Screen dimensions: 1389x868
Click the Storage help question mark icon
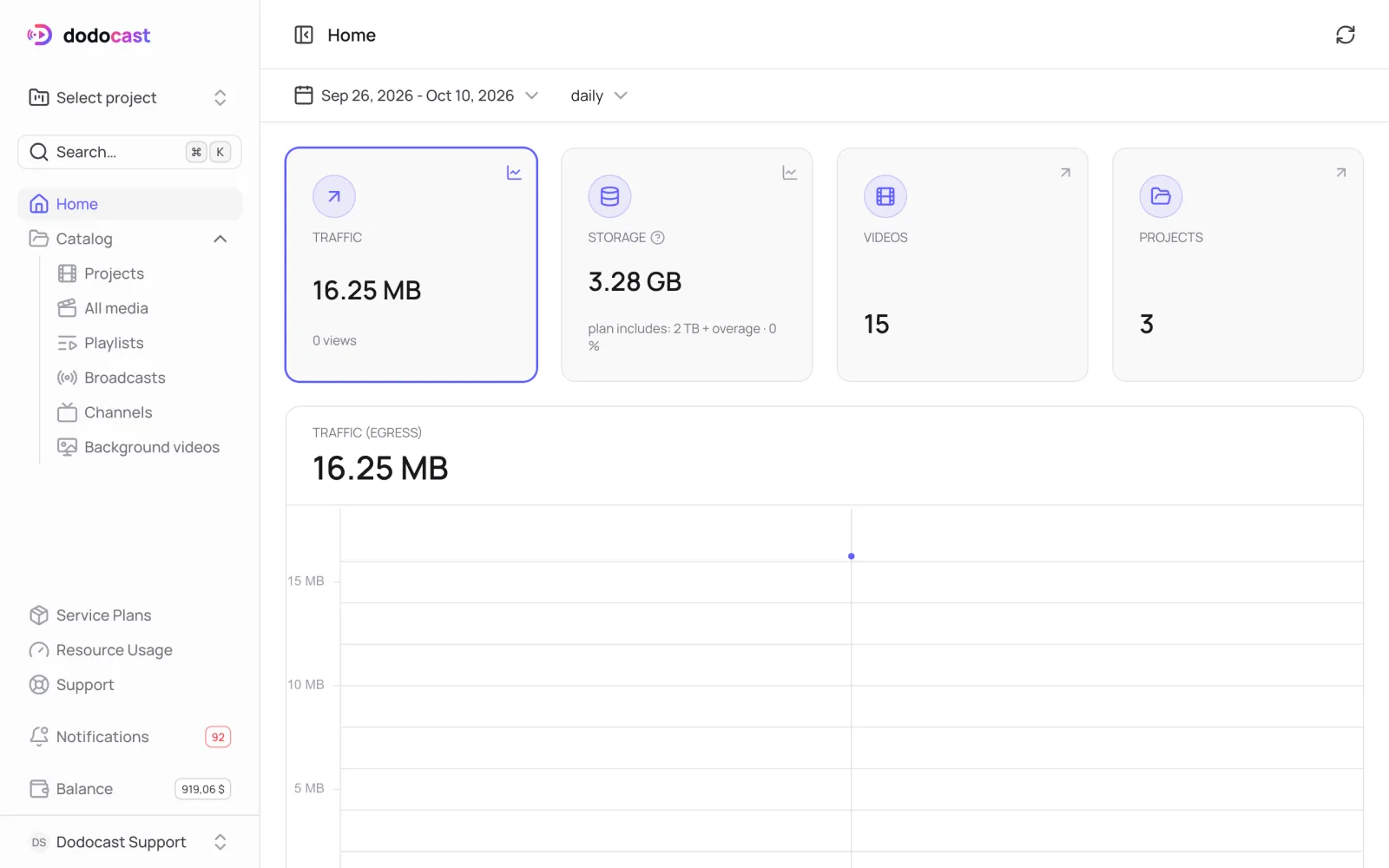pyautogui.click(x=657, y=237)
